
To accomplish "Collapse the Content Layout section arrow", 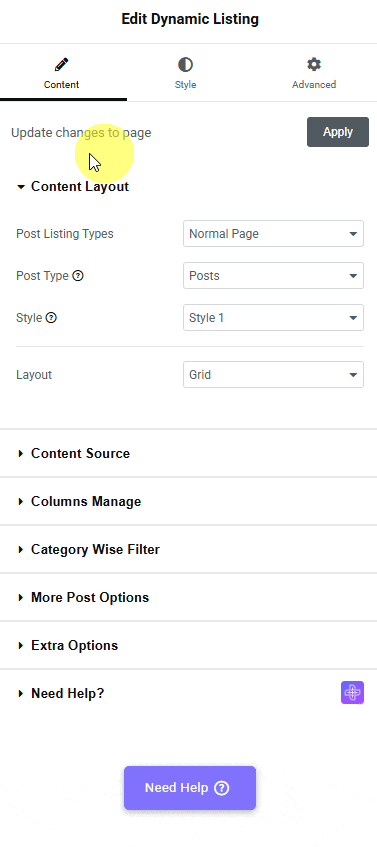I will (21, 187).
